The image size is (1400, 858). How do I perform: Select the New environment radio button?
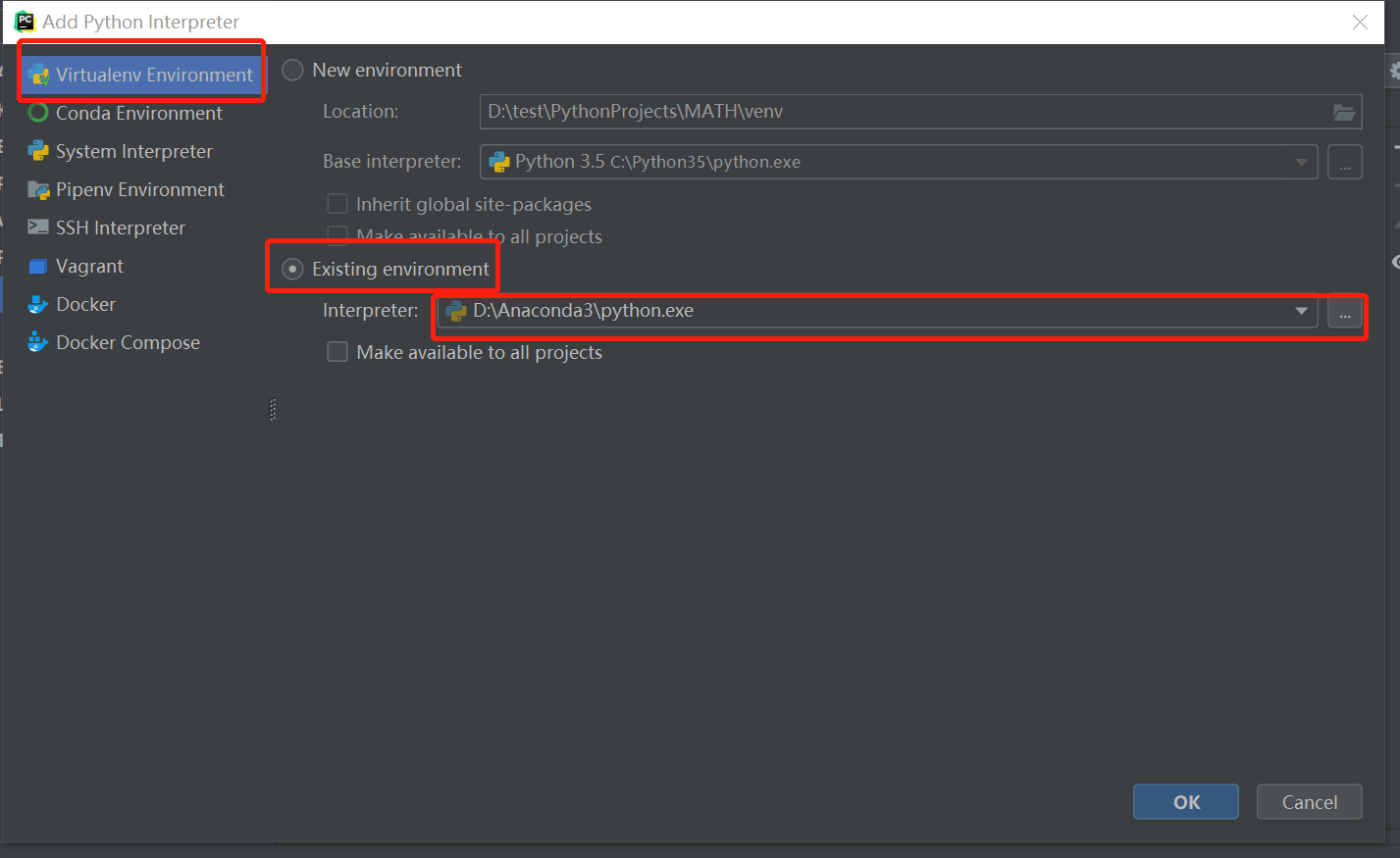[292, 70]
